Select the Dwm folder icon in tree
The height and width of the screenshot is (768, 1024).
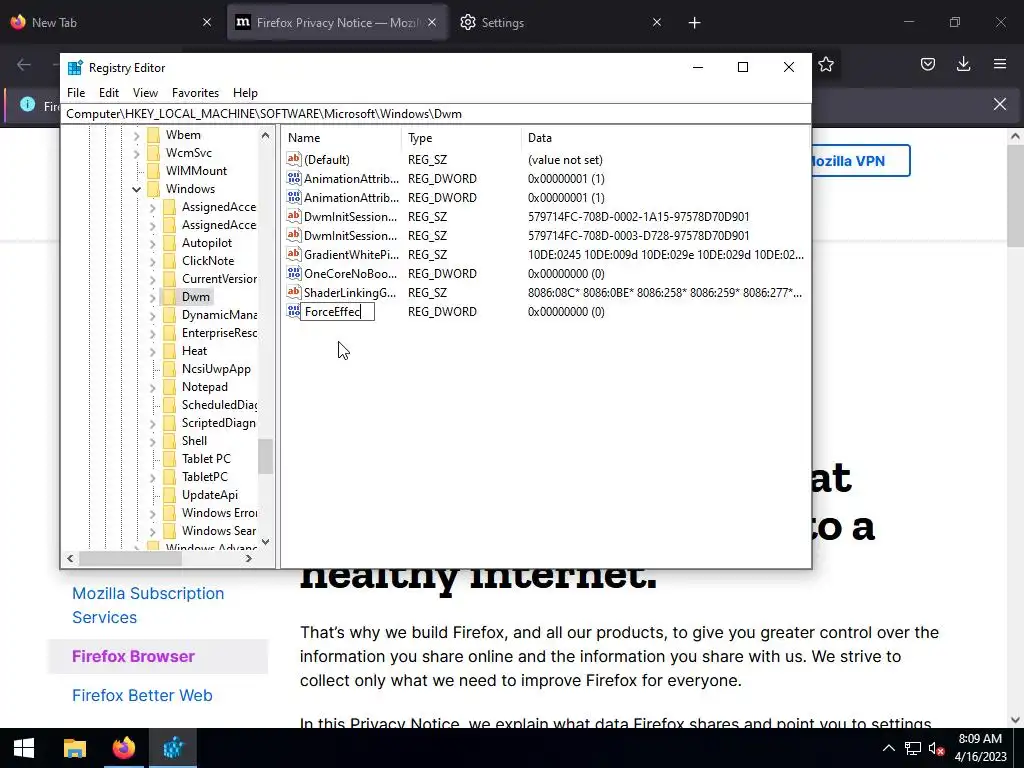pos(169,296)
